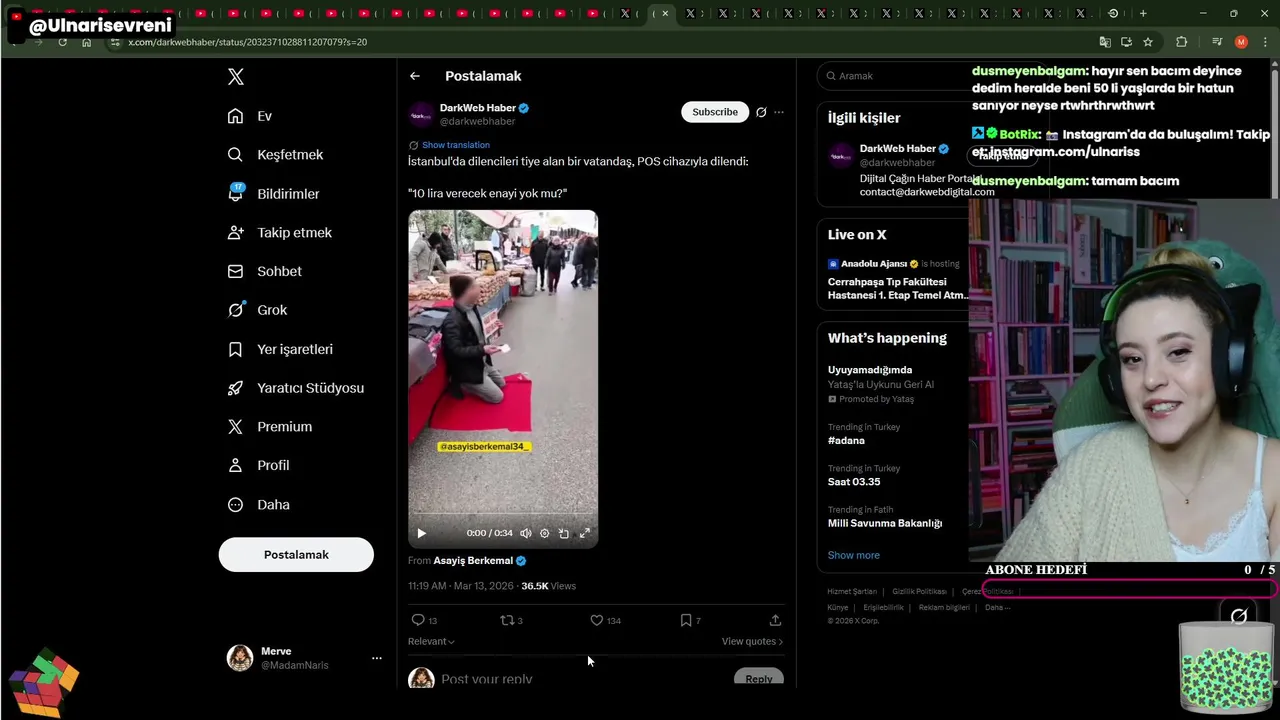
Task: Open new browser tab
Action: pyautogui.click(x=1143, y=13)
